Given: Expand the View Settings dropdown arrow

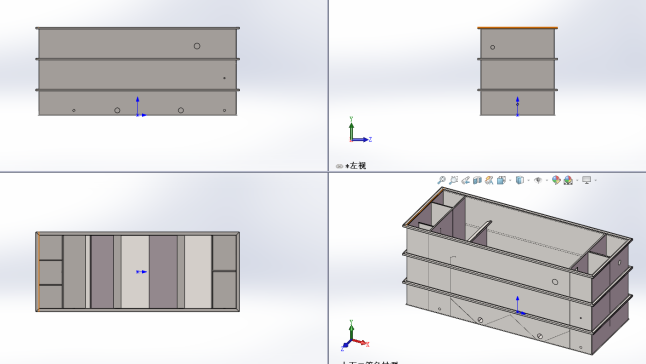Looking at the screenshot, I should pyautogui.click(x=595, y=180).
